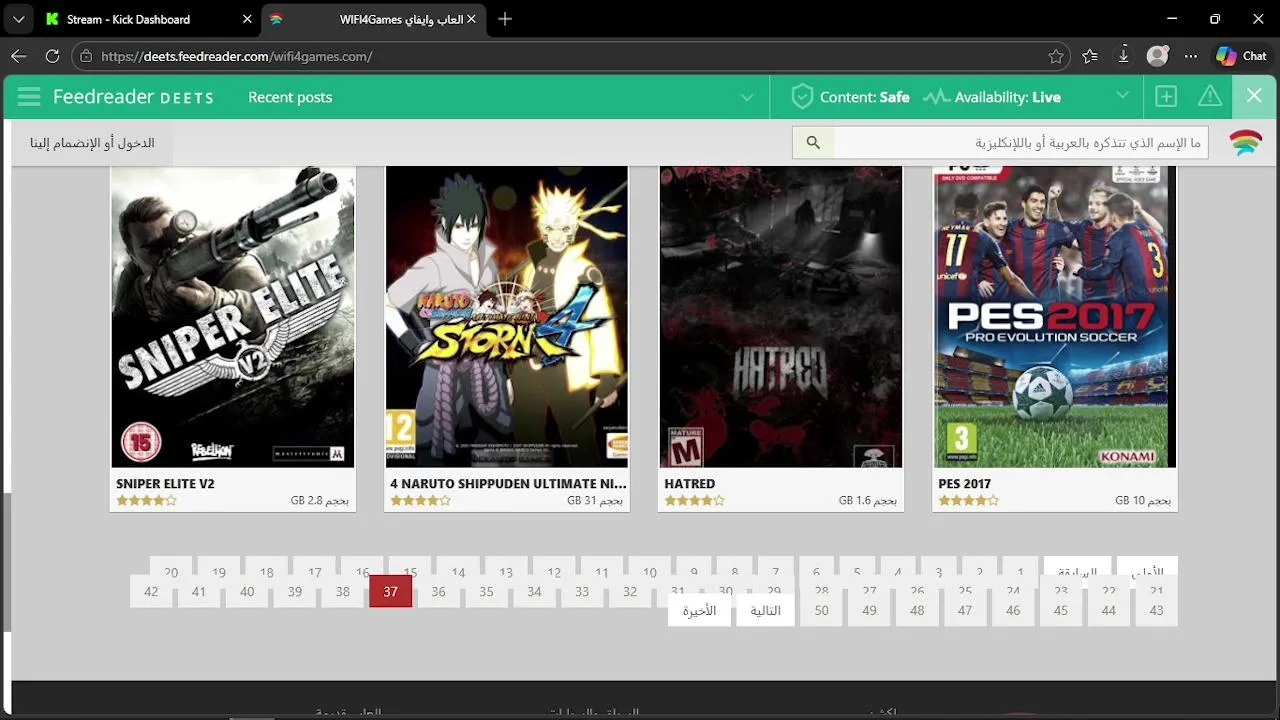Screen dimensions: 1280x720
Task: Open the Feedreader hamburger menu
Action: (29, 97)
